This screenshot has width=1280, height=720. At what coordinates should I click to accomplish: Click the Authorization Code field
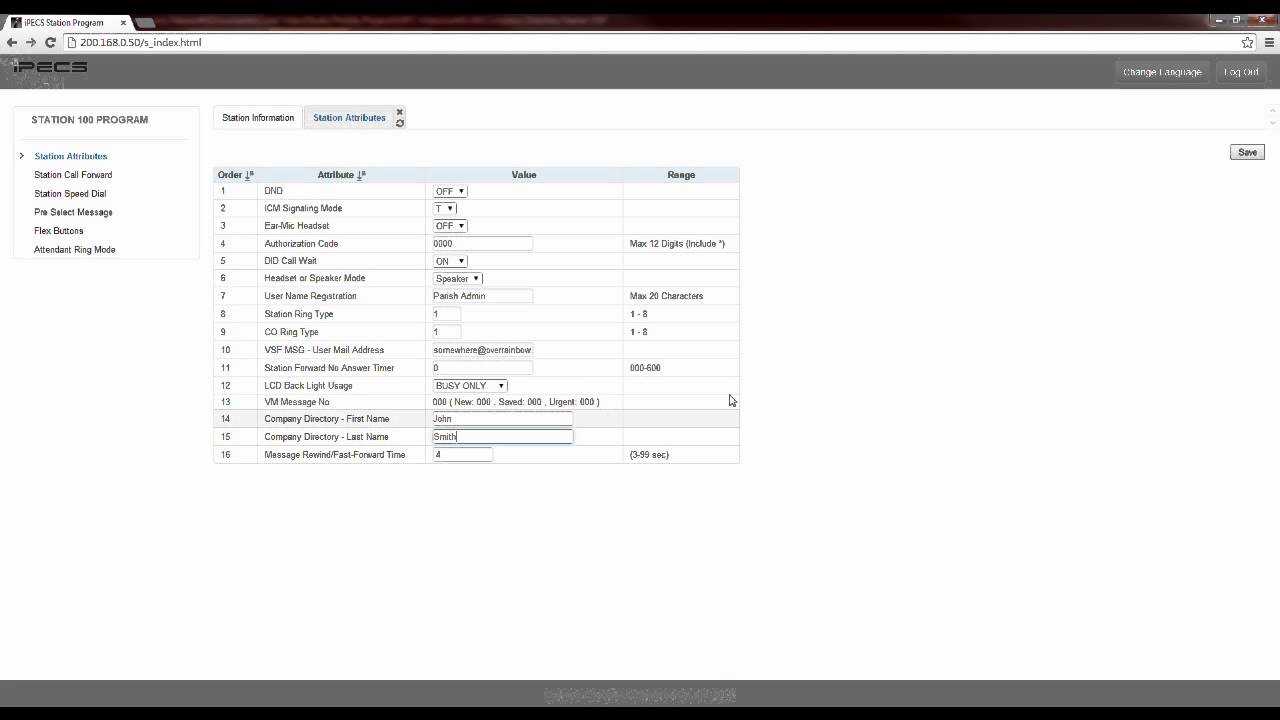click(482, 244)
